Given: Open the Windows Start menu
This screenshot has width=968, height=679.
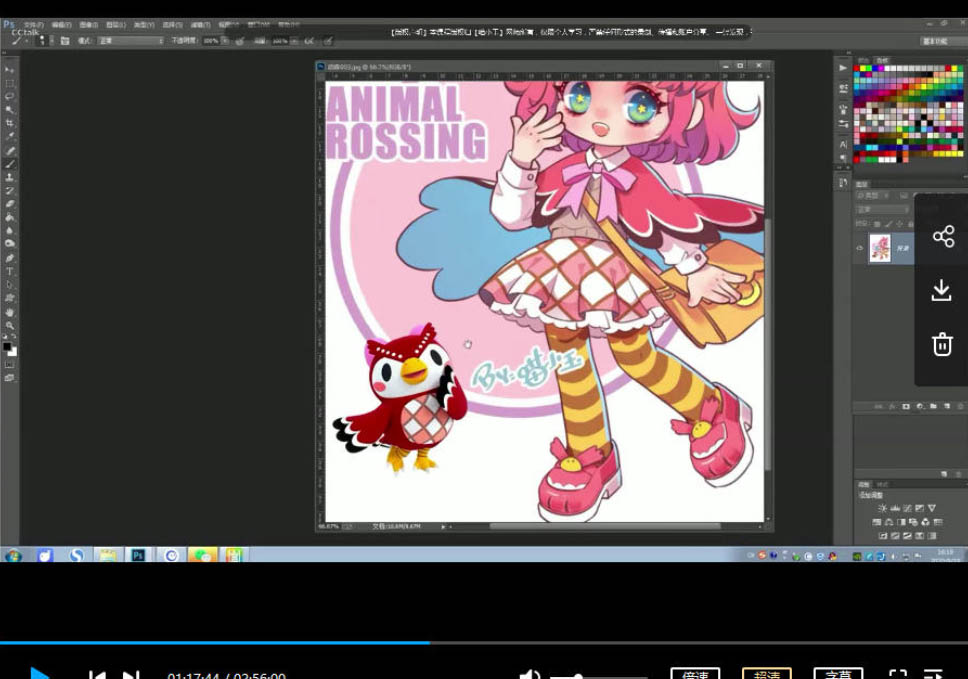Looking at the screenshot, I should 13,555.
